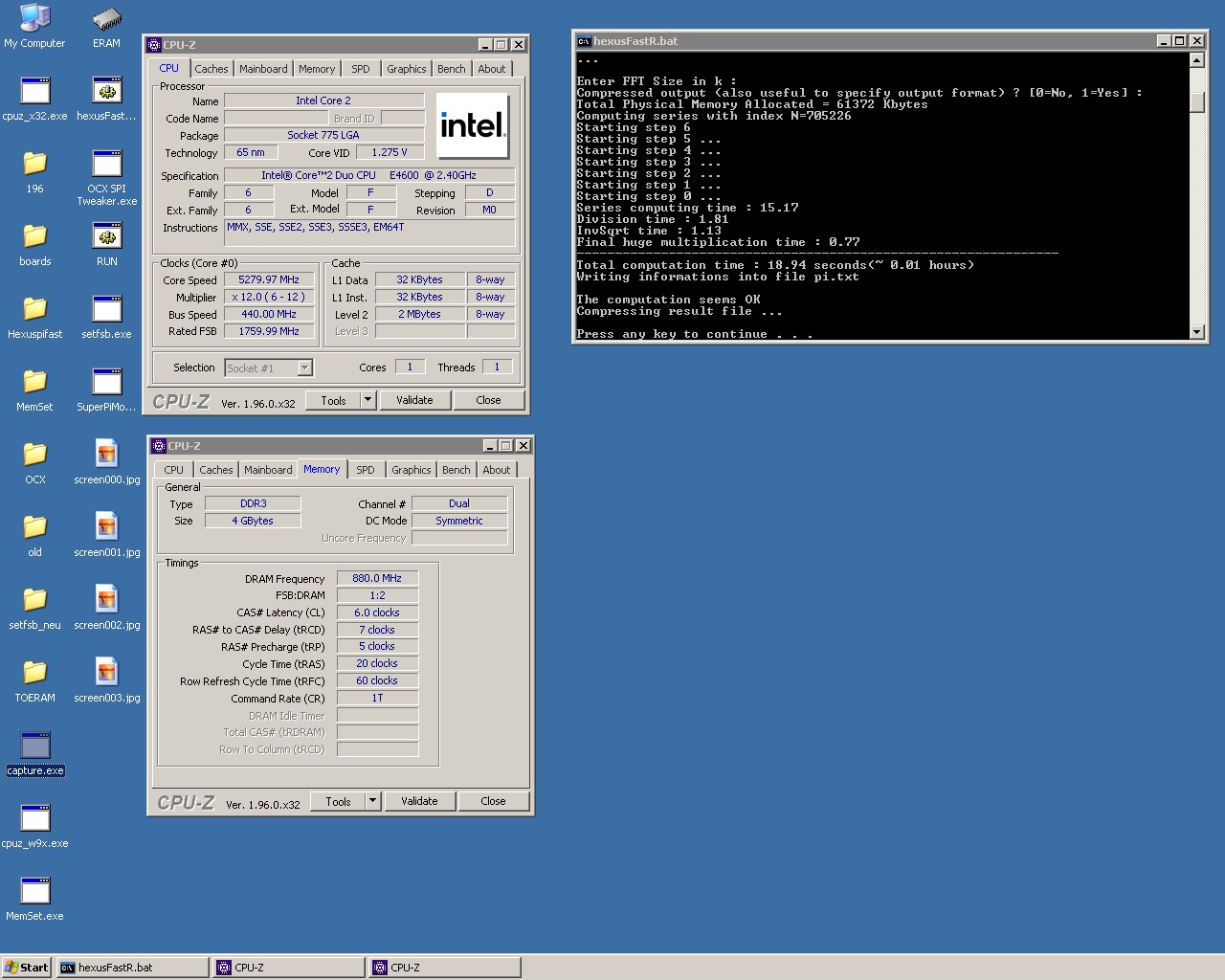Click hexusFastR.bat console title icon
Image resolution: width=1225 pixels, height=980 pixels.
584,41
